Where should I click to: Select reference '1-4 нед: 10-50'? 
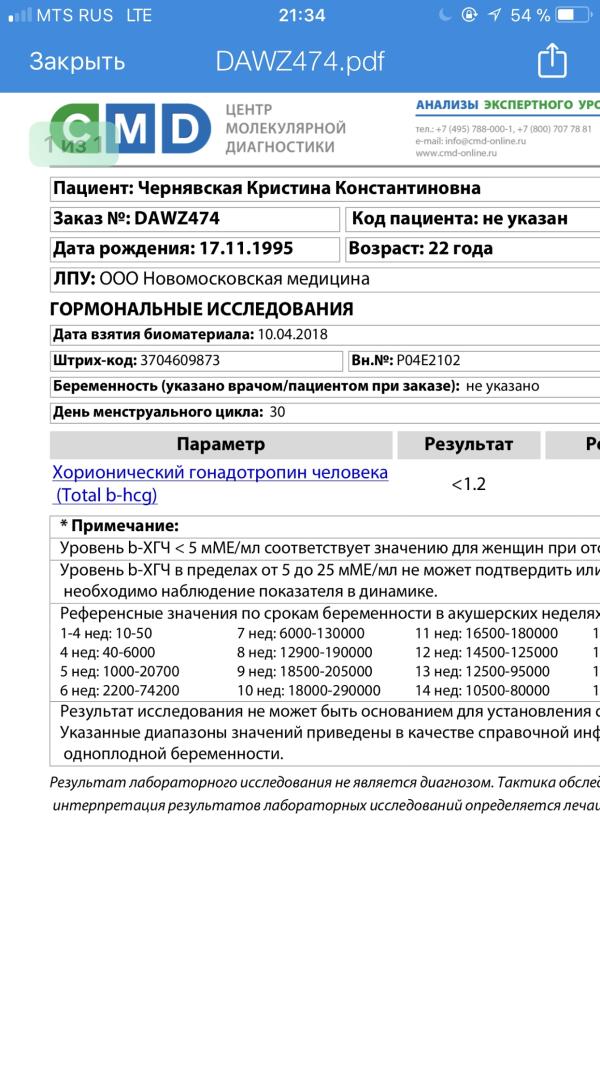[x=106, y=634]
